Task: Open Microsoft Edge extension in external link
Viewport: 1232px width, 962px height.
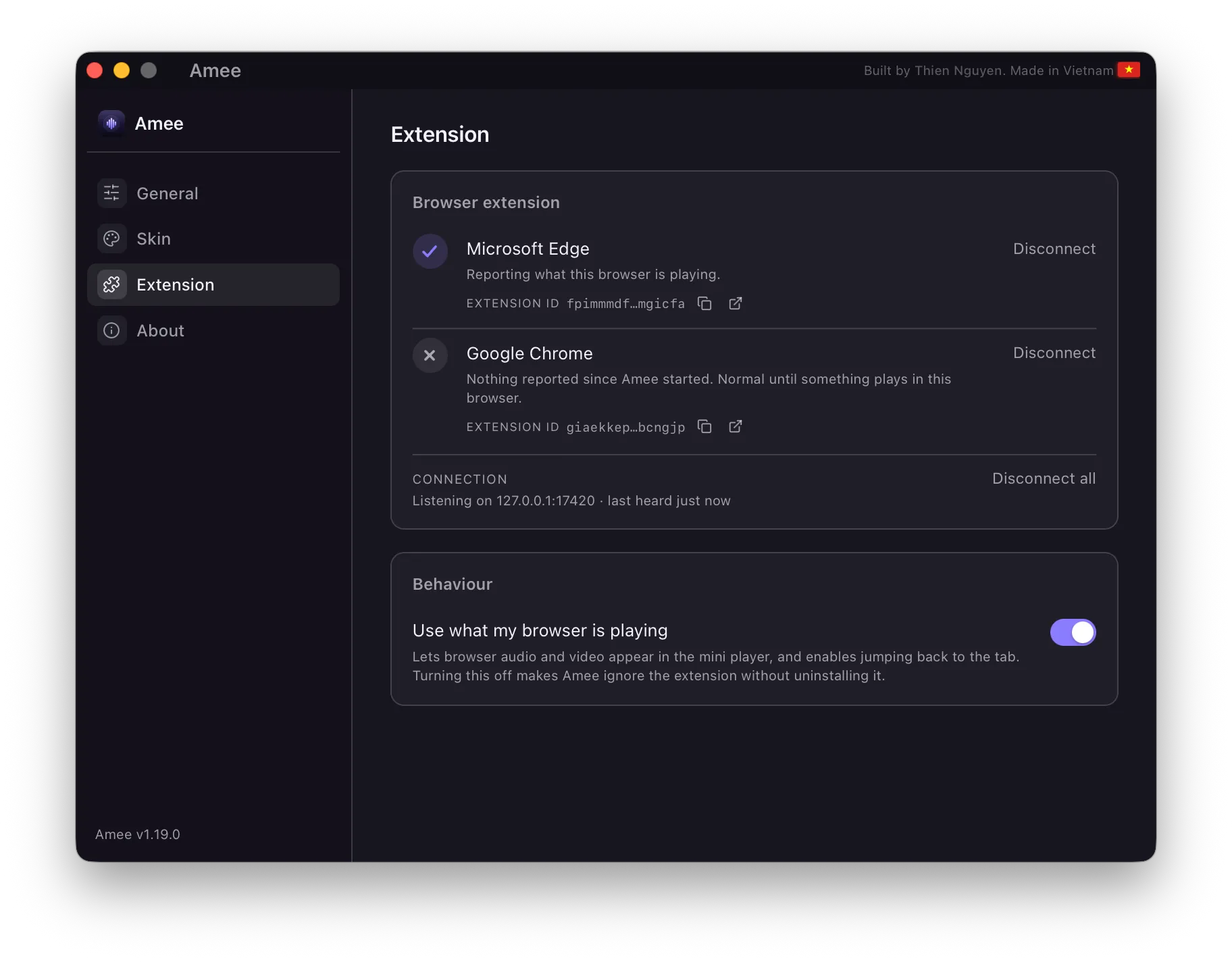Action: (736, 303)
